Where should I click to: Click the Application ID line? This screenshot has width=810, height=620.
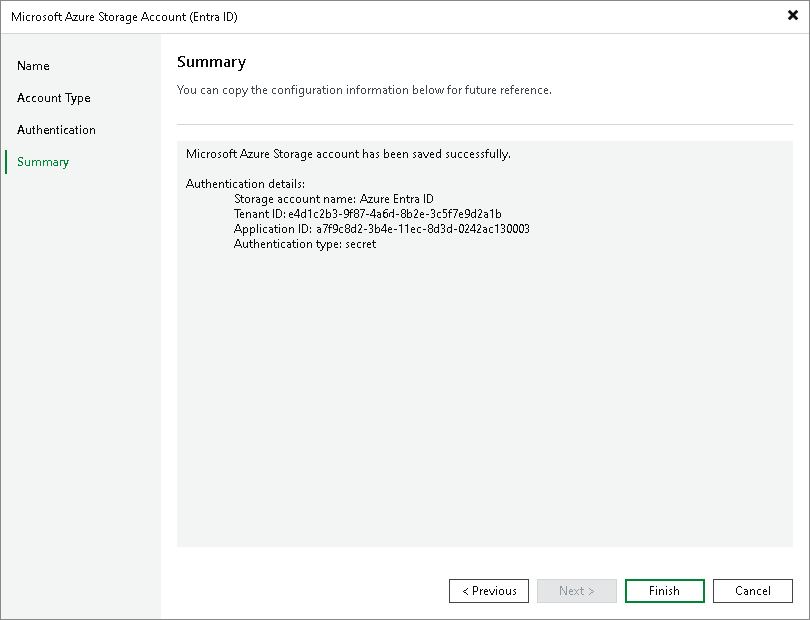[x=382, y=229]
